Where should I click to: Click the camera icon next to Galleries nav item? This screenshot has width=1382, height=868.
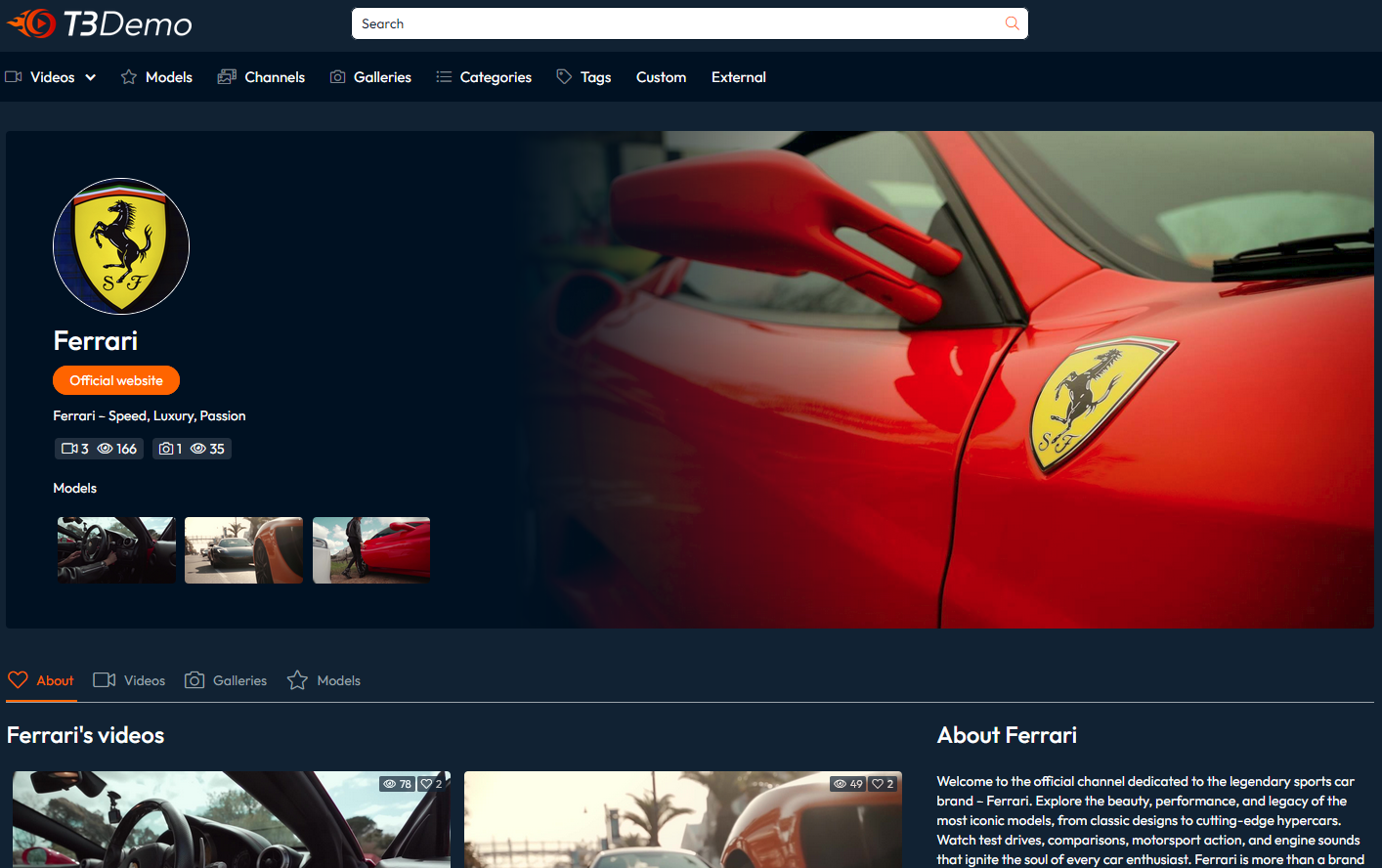click(x=337, y=75)
